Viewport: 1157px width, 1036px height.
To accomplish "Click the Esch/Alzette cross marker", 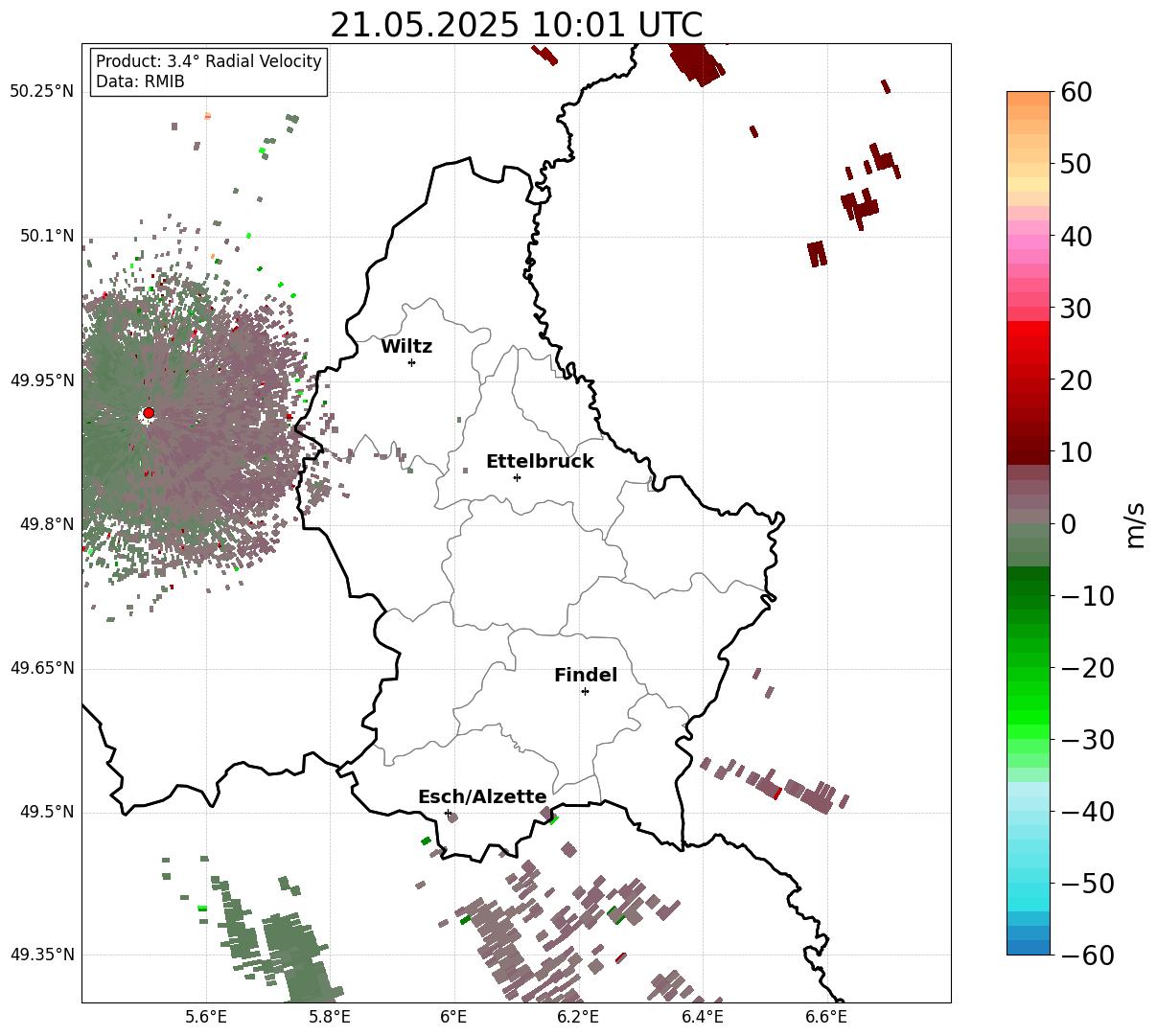I will (x=448, y=813).
